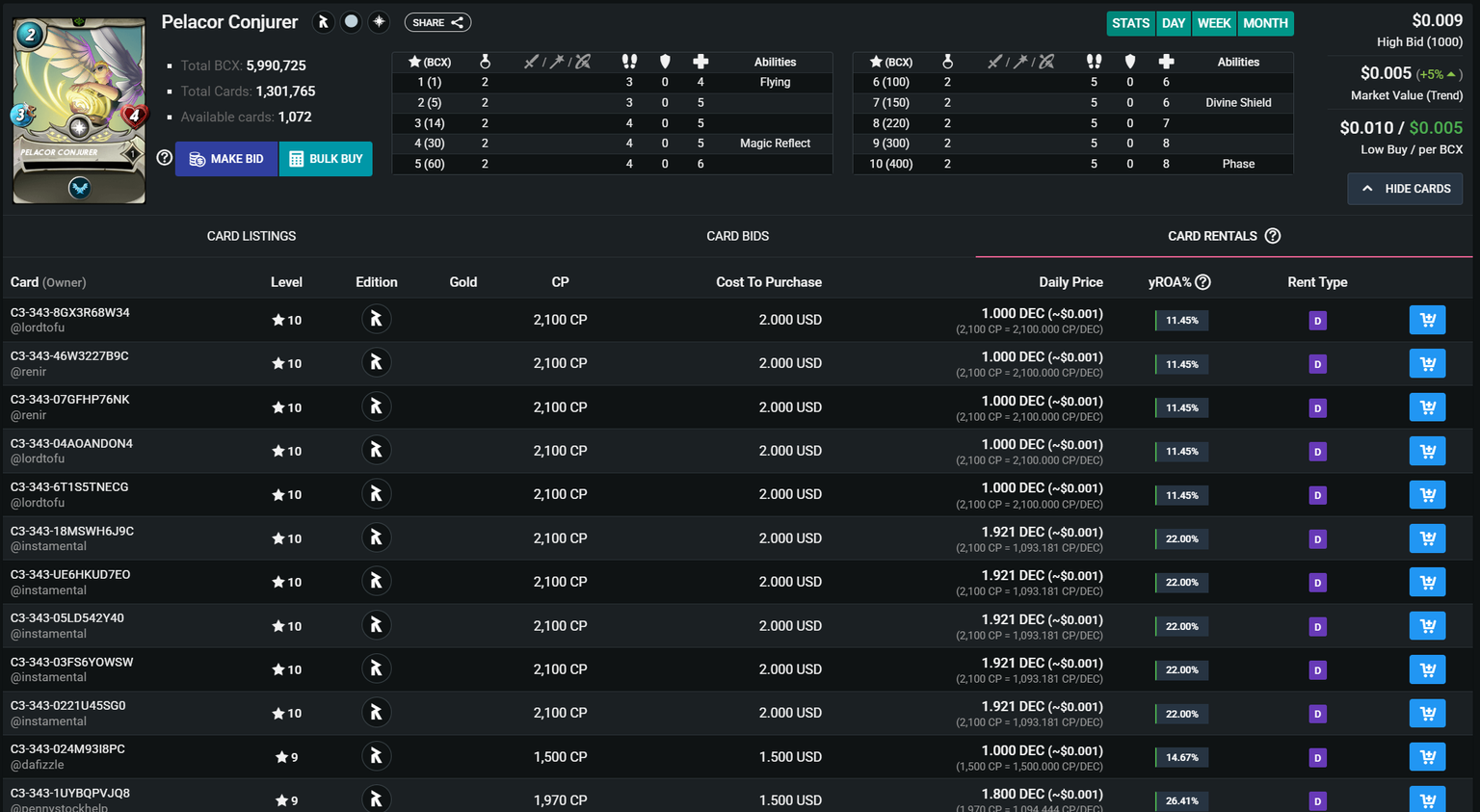Switch price chart to WEEK view
The width and height of the screenshot is (1480, 812).
coord(1213,23)
